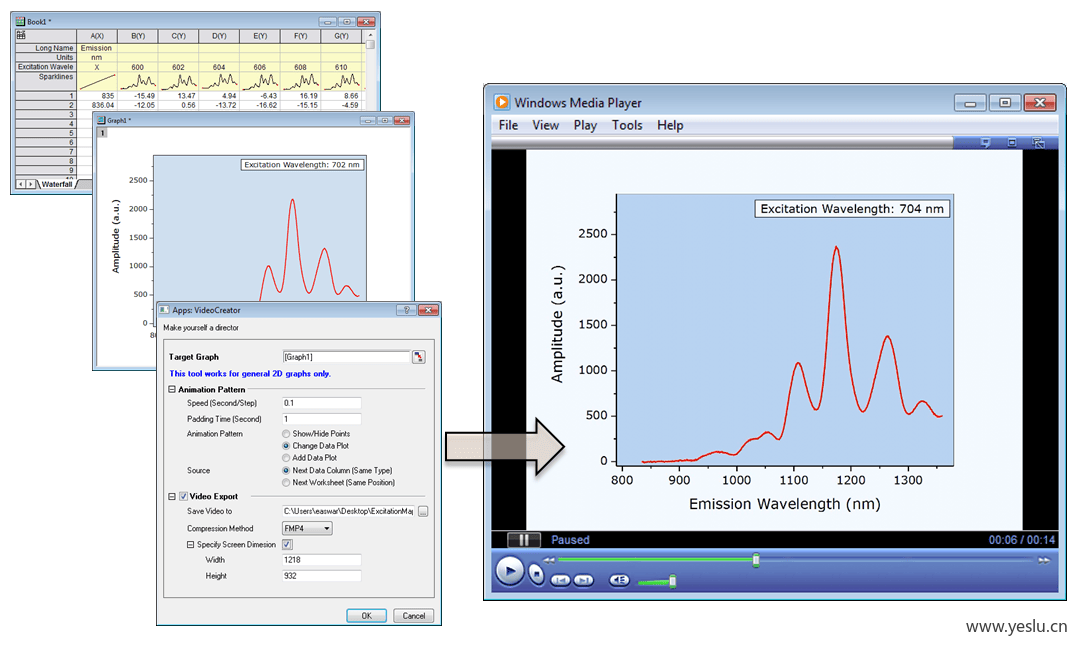
Task: Click the volume slider handle
Action: [x=672, y=581]
